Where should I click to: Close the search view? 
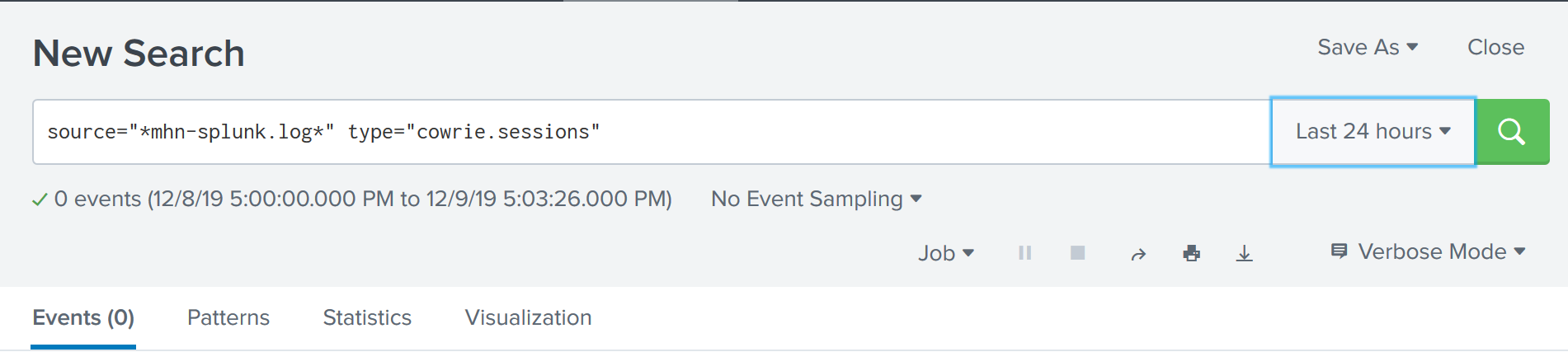pyautogui.click(x=1495, y=47)
